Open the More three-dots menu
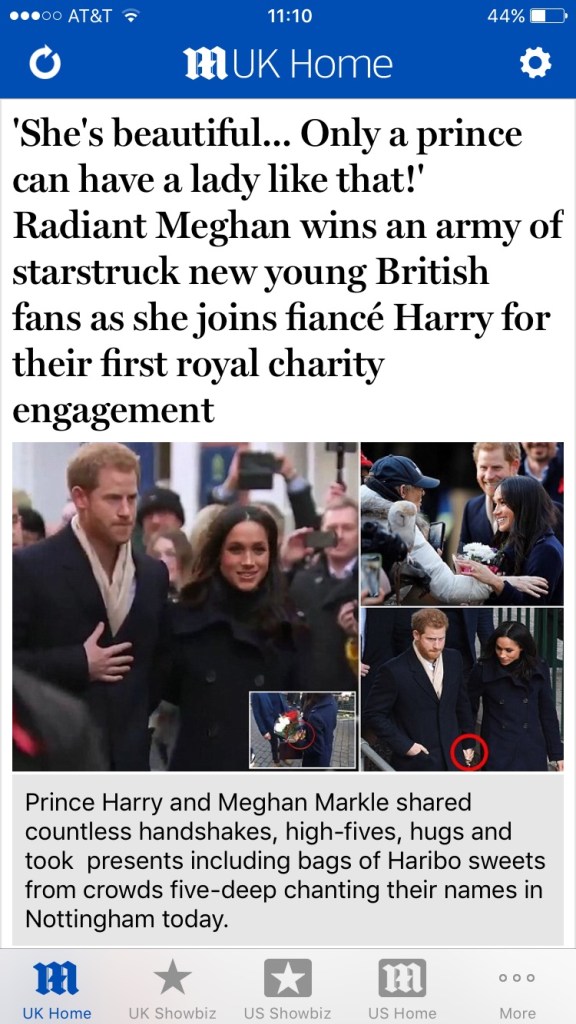576x1024 pixels. tap(517, 978)
